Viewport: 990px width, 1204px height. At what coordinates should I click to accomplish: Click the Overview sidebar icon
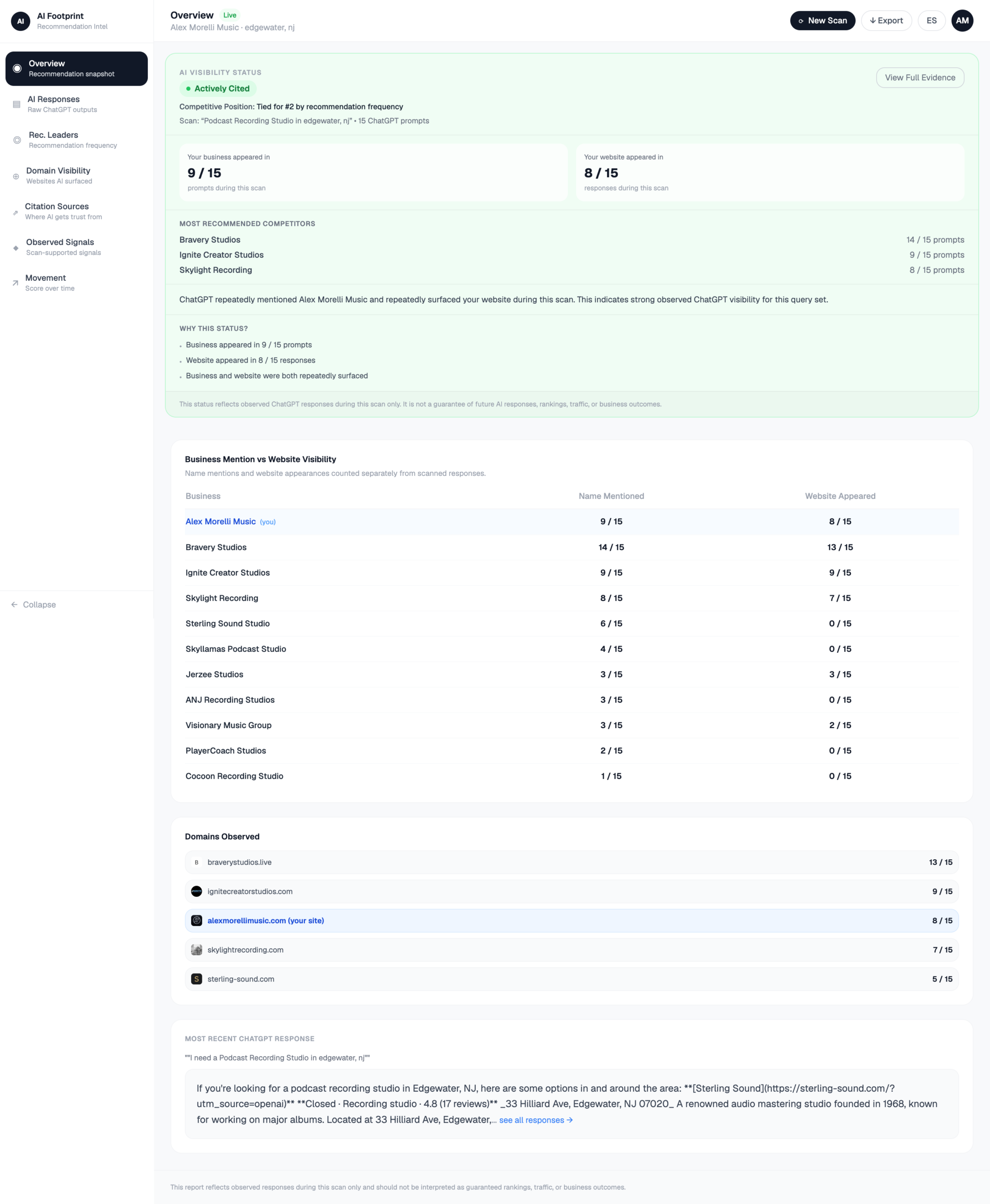17,68
